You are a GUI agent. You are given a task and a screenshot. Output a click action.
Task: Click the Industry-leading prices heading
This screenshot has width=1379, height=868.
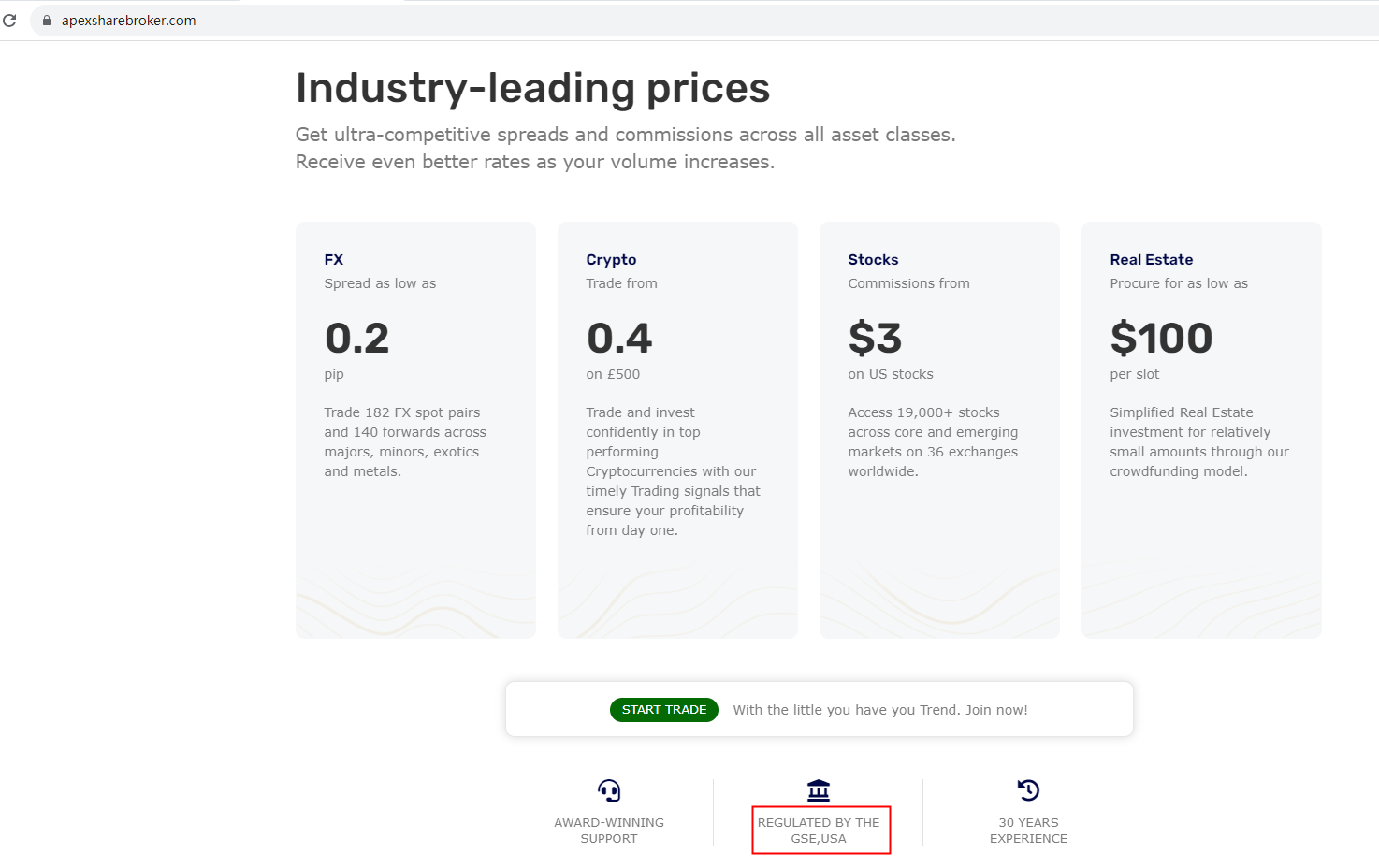pyautogui.click(x=532, y=88)
